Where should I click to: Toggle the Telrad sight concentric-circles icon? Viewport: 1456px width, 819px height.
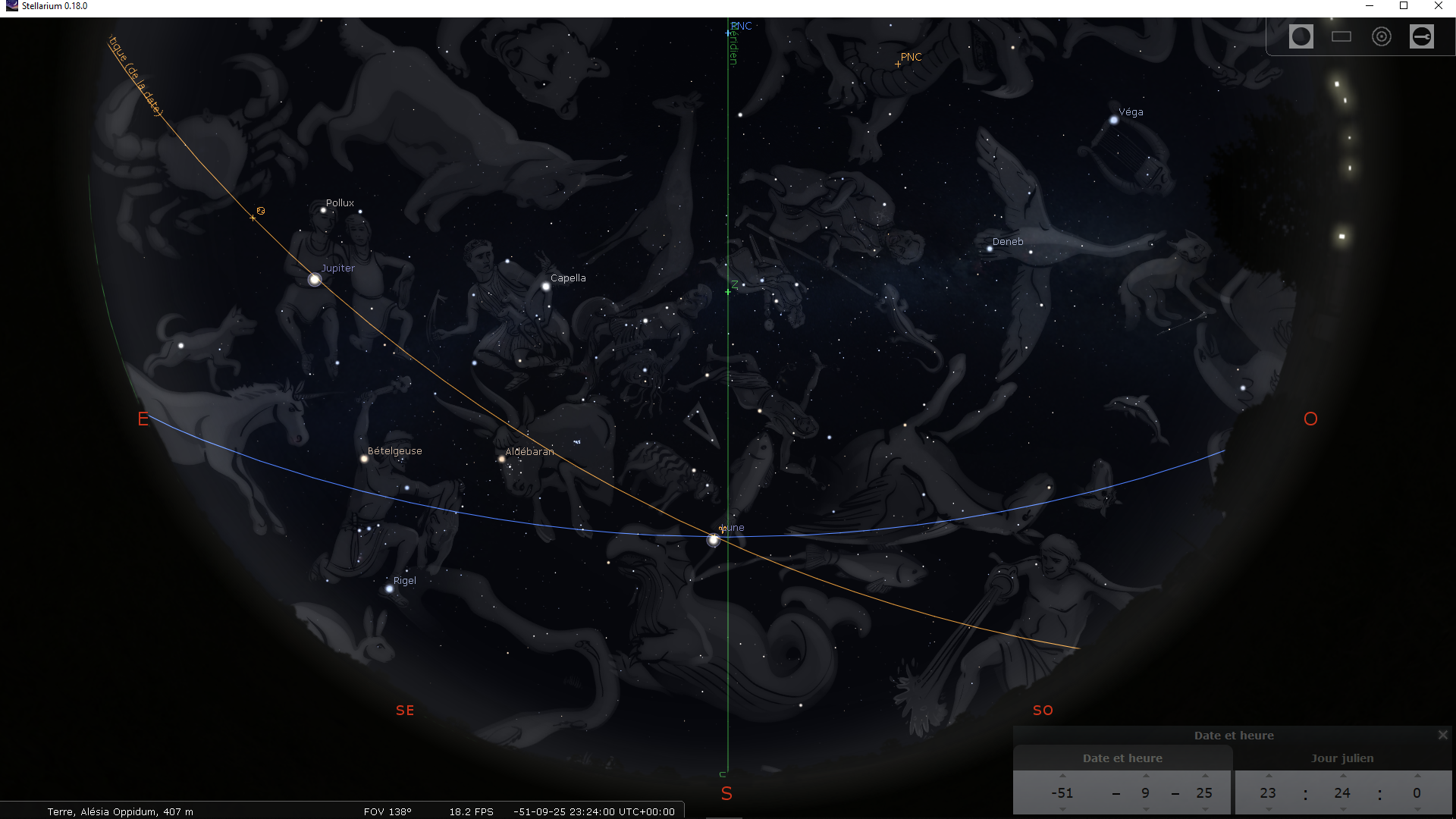point(1381,36)
